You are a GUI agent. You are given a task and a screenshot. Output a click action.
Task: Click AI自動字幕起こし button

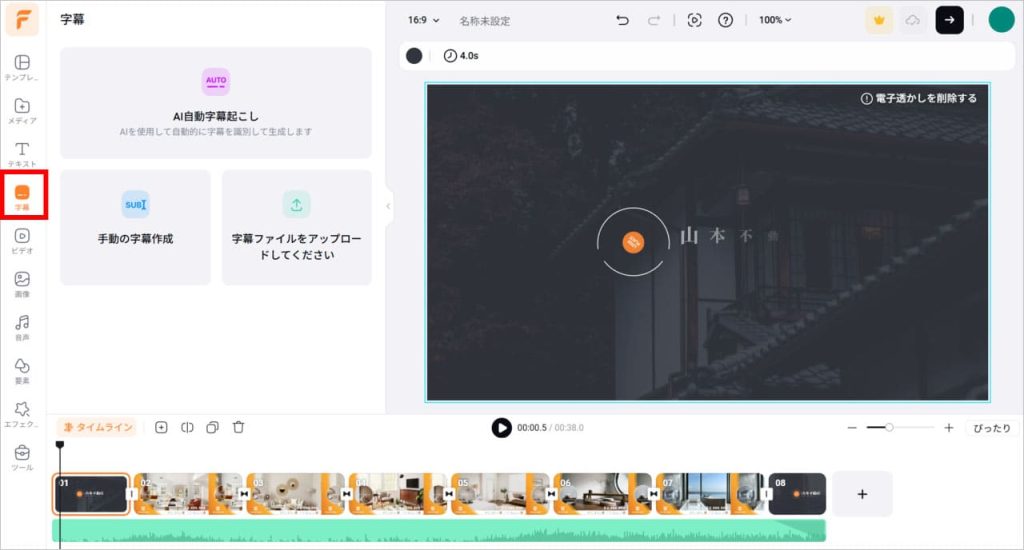coord(215,103)
